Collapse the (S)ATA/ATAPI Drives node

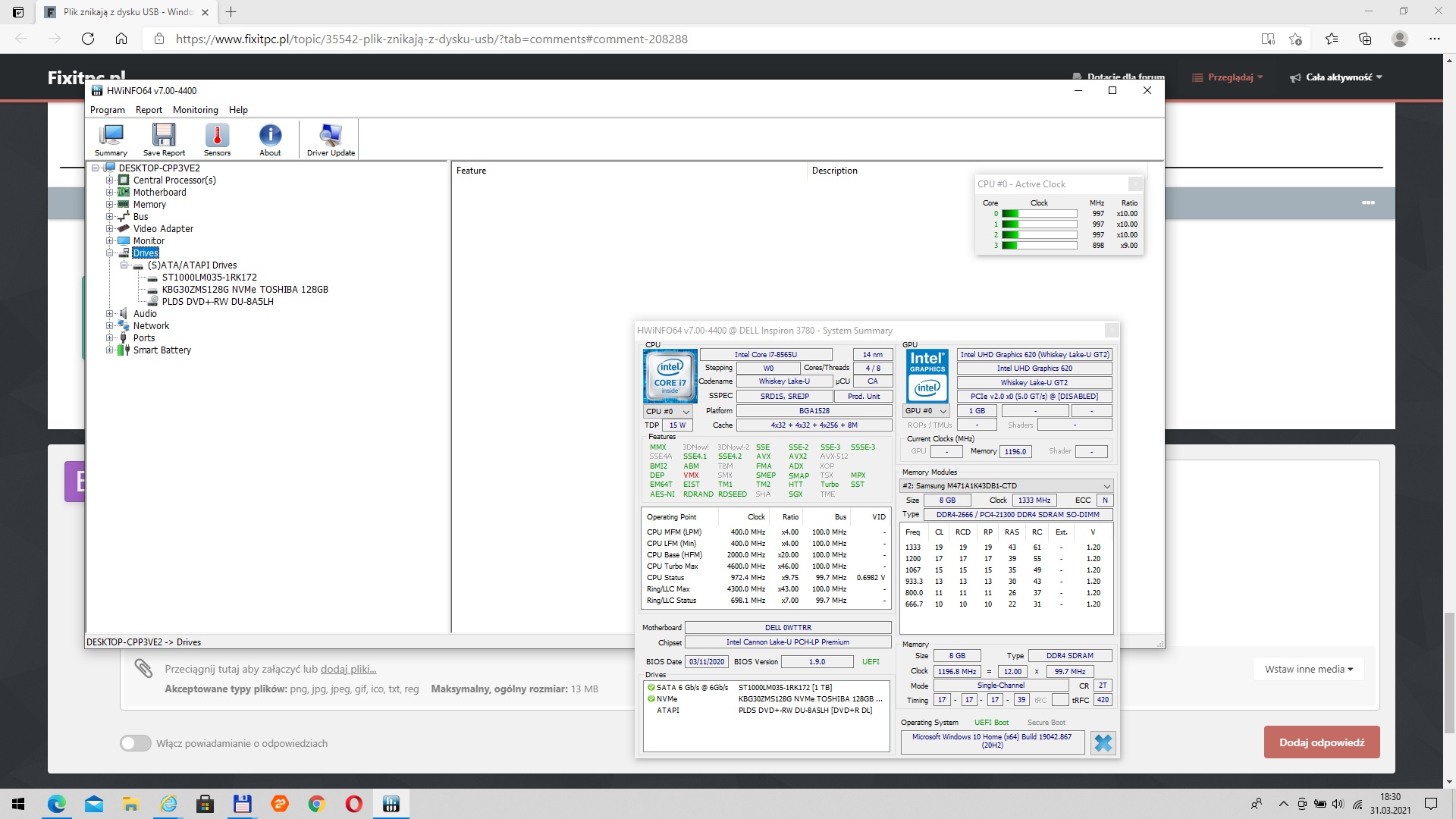click(124, 265)
